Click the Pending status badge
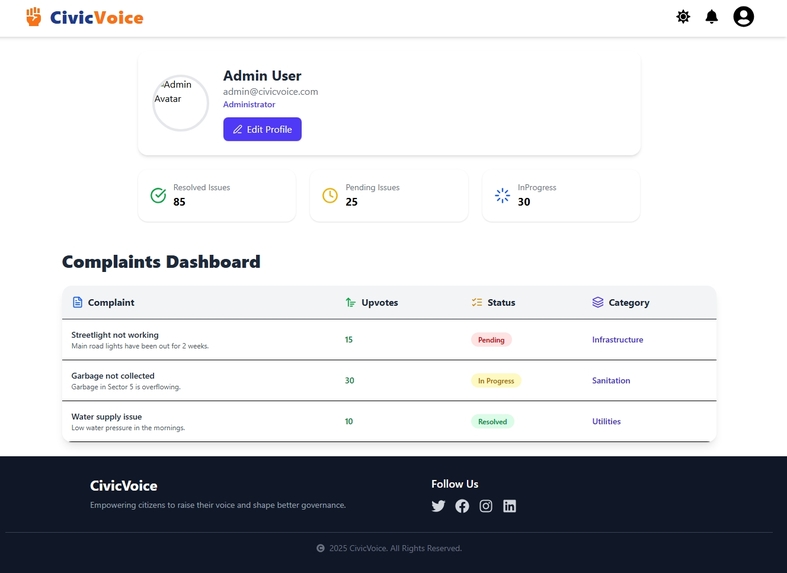This screenshot has height=573, width=787. (491, 340)
